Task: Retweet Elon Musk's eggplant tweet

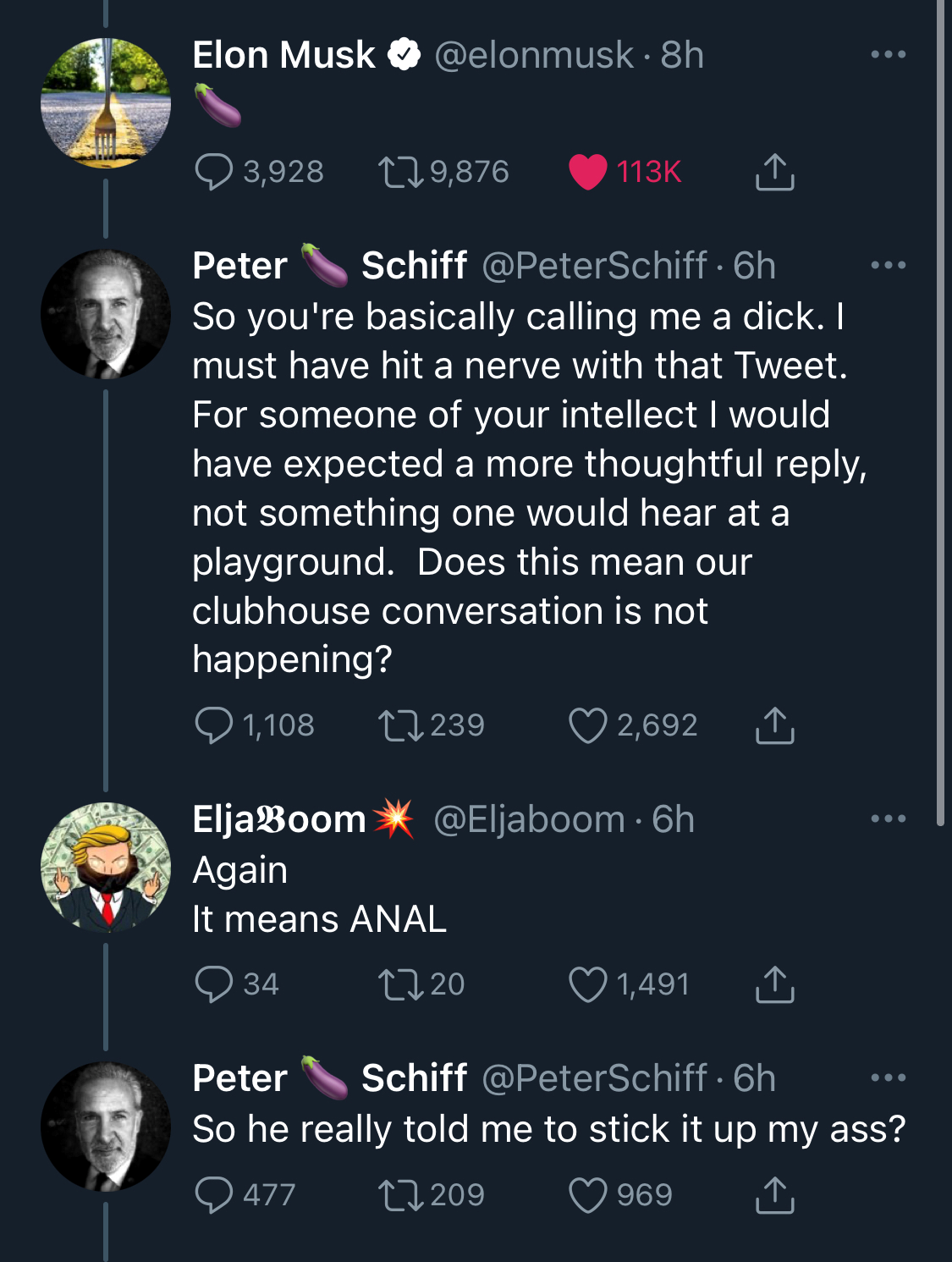Action: point(400,172)
